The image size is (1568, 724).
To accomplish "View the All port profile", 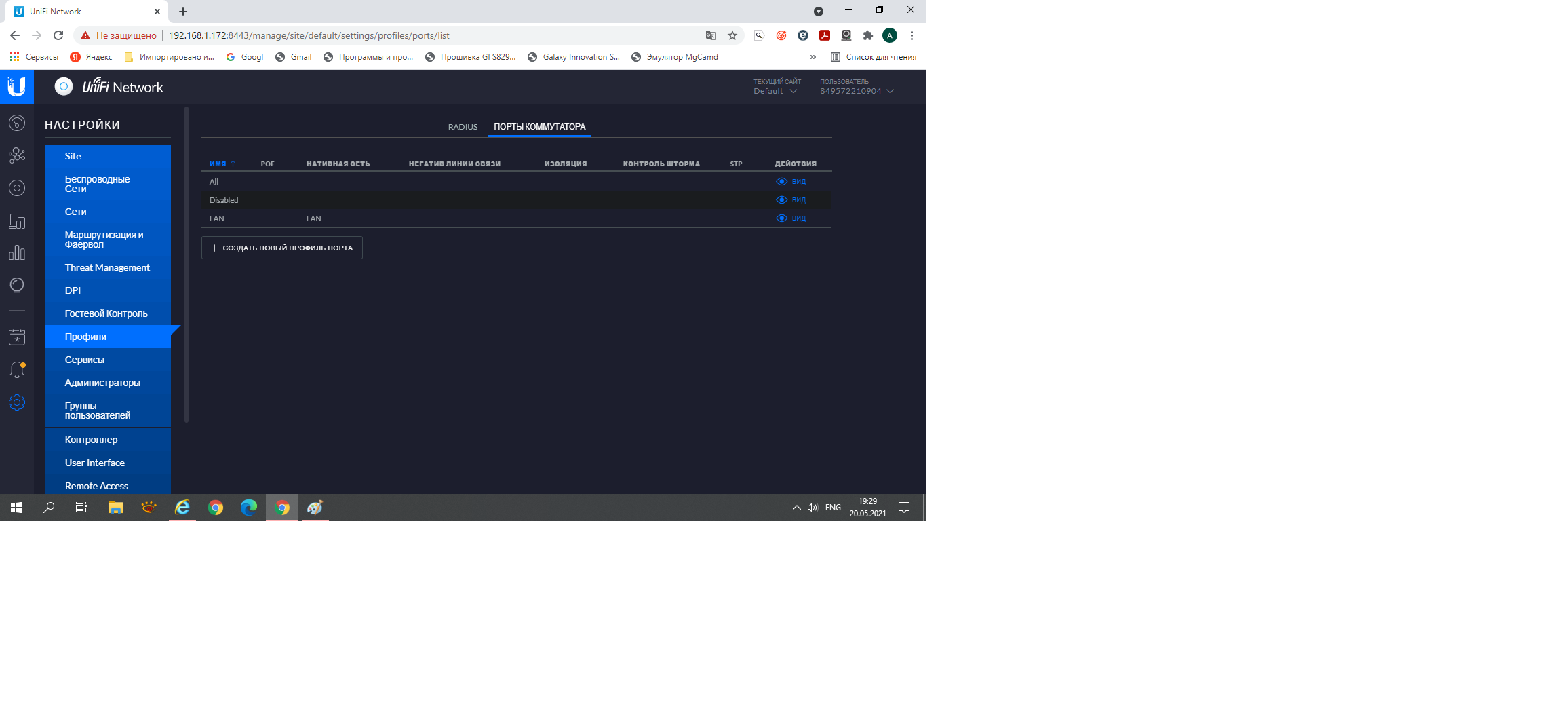I will 791,181.
